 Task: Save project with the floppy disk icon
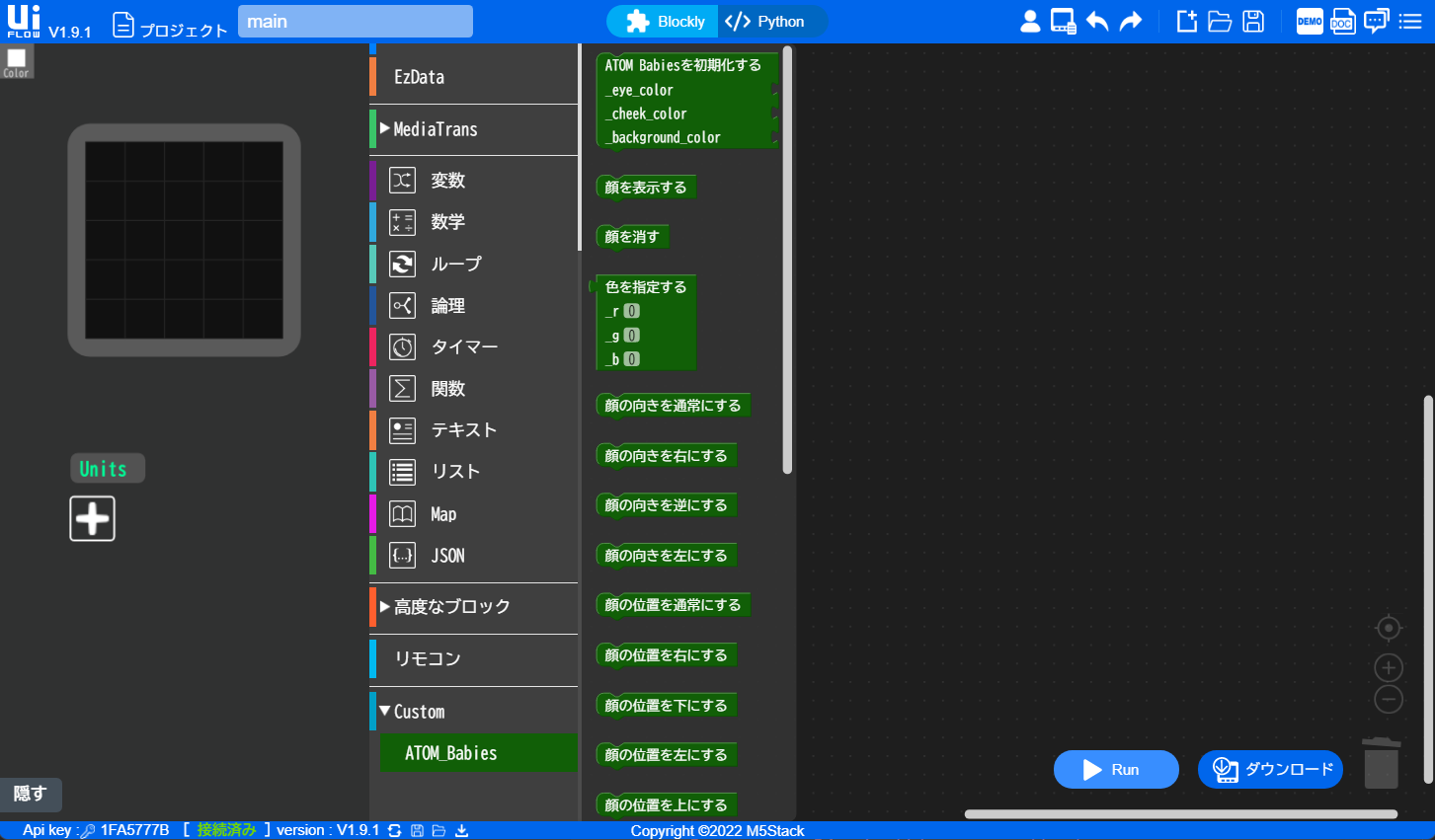tap(1253, 21)
